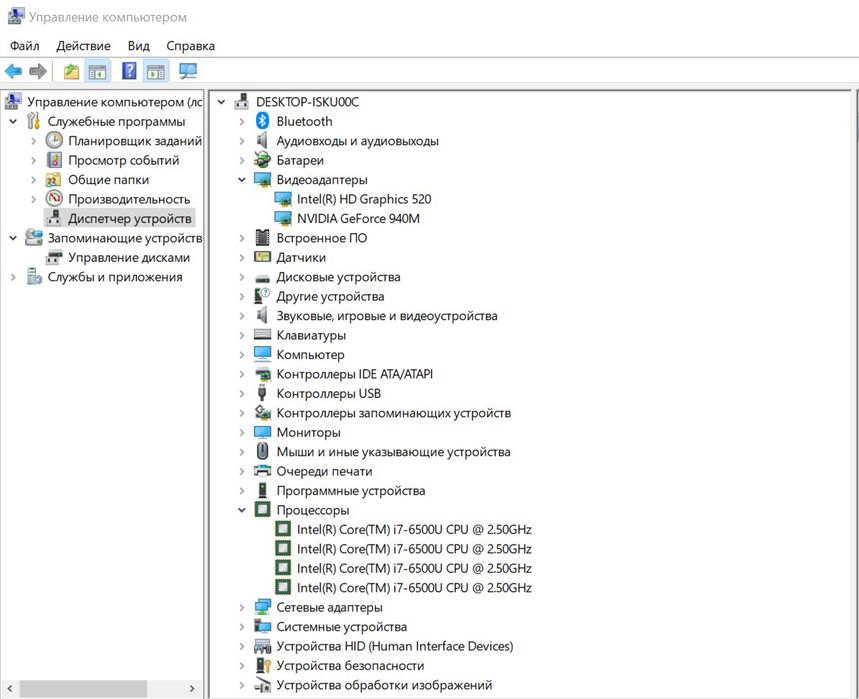Screen dimensions: 859x699
Task: Click the Клавиатуры keyboard icon
Action: click(262, 335)
